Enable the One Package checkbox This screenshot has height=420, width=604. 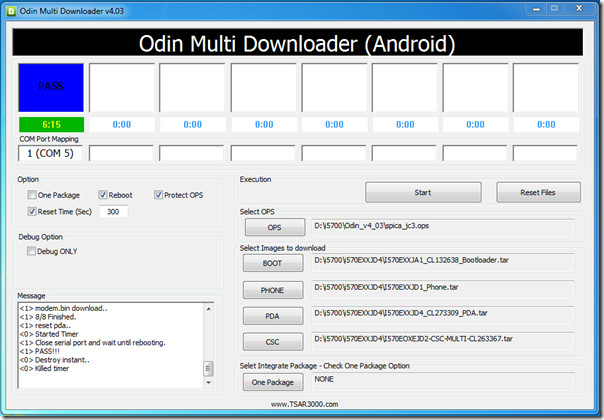tap(32, 195)
